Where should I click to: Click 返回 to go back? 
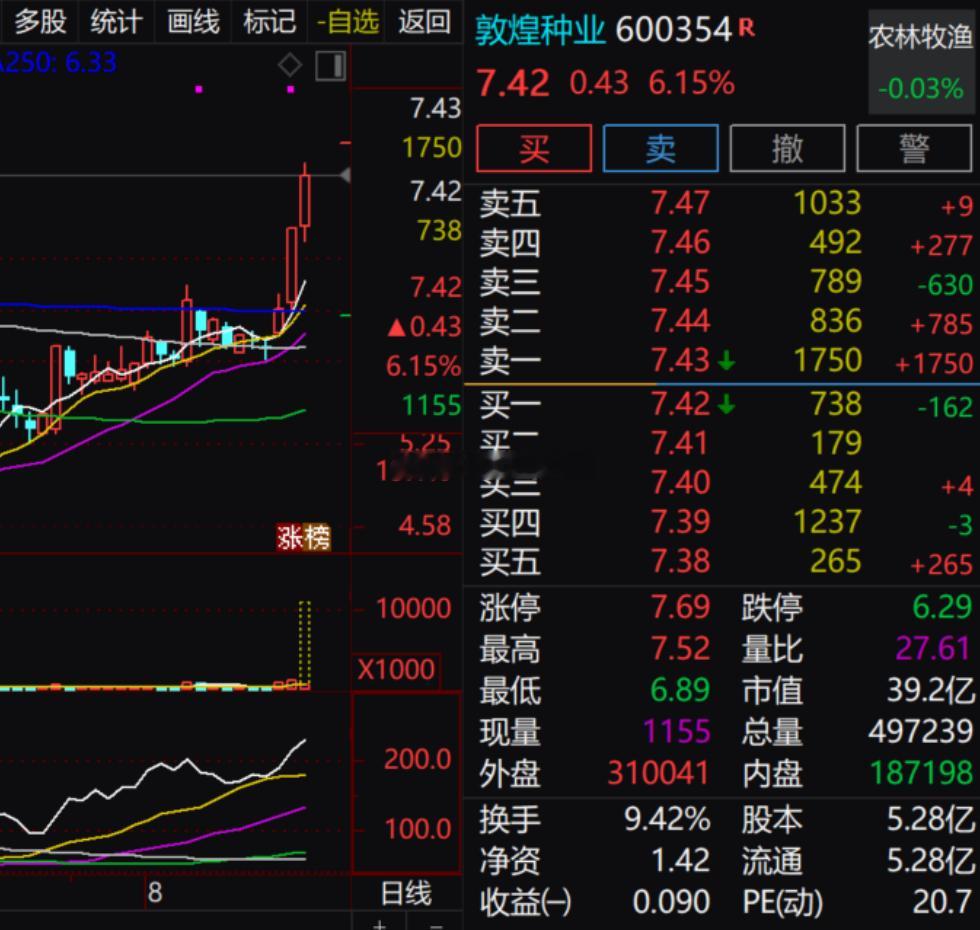pos(424,22)
